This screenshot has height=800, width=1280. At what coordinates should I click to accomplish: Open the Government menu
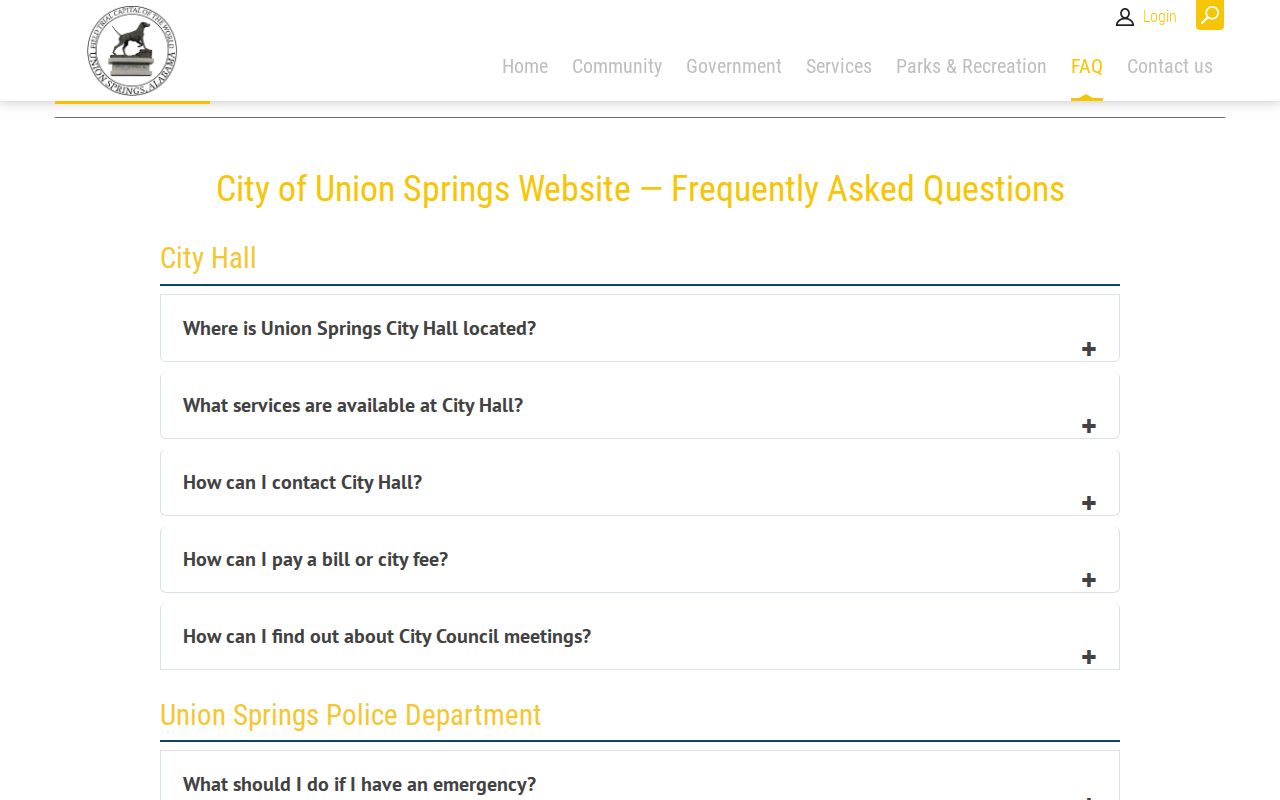click(x=734, y=66)
